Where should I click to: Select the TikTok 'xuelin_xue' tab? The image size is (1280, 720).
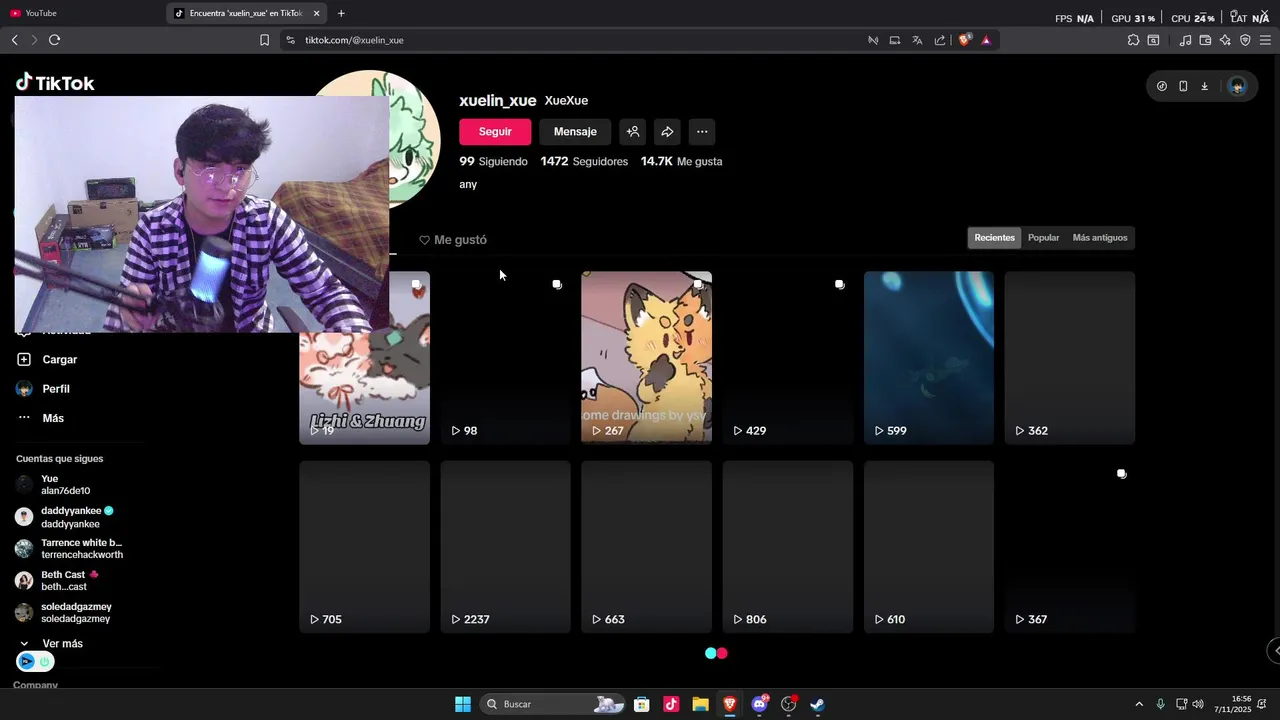247,13
